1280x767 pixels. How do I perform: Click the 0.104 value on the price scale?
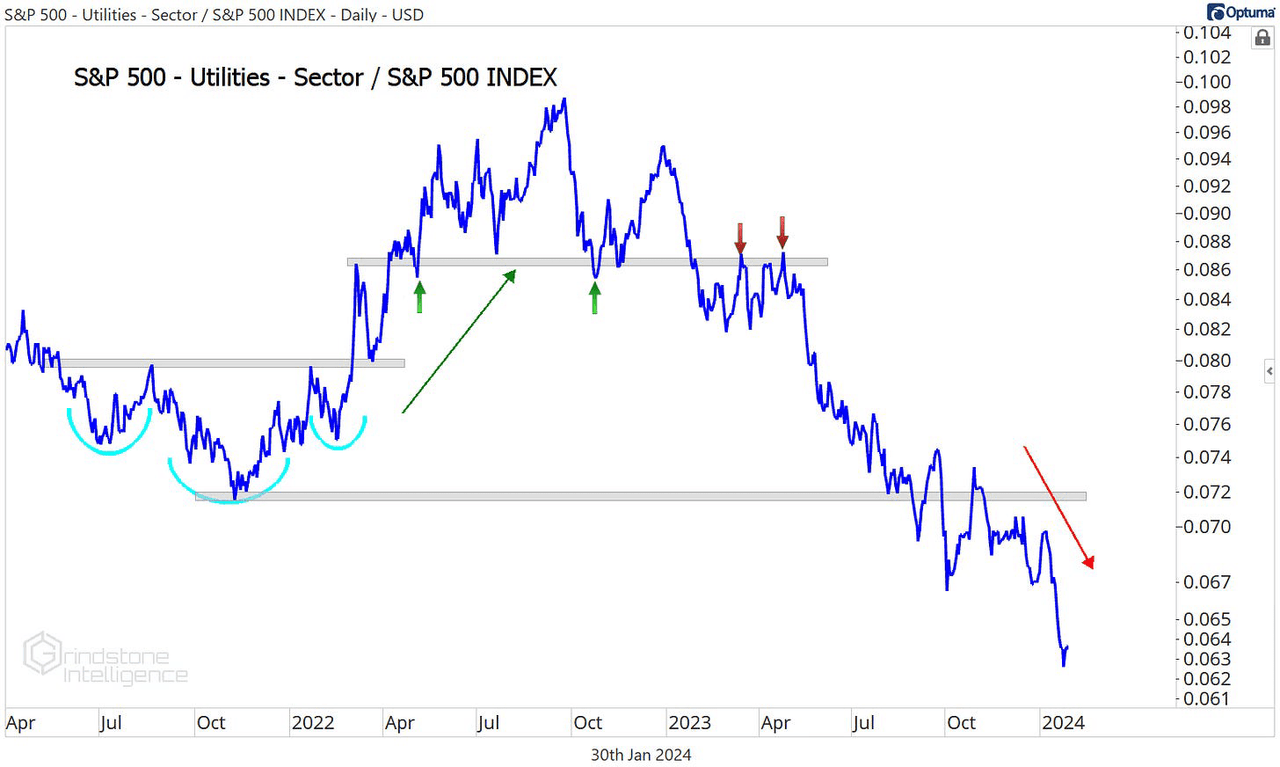coord(1207,33)
